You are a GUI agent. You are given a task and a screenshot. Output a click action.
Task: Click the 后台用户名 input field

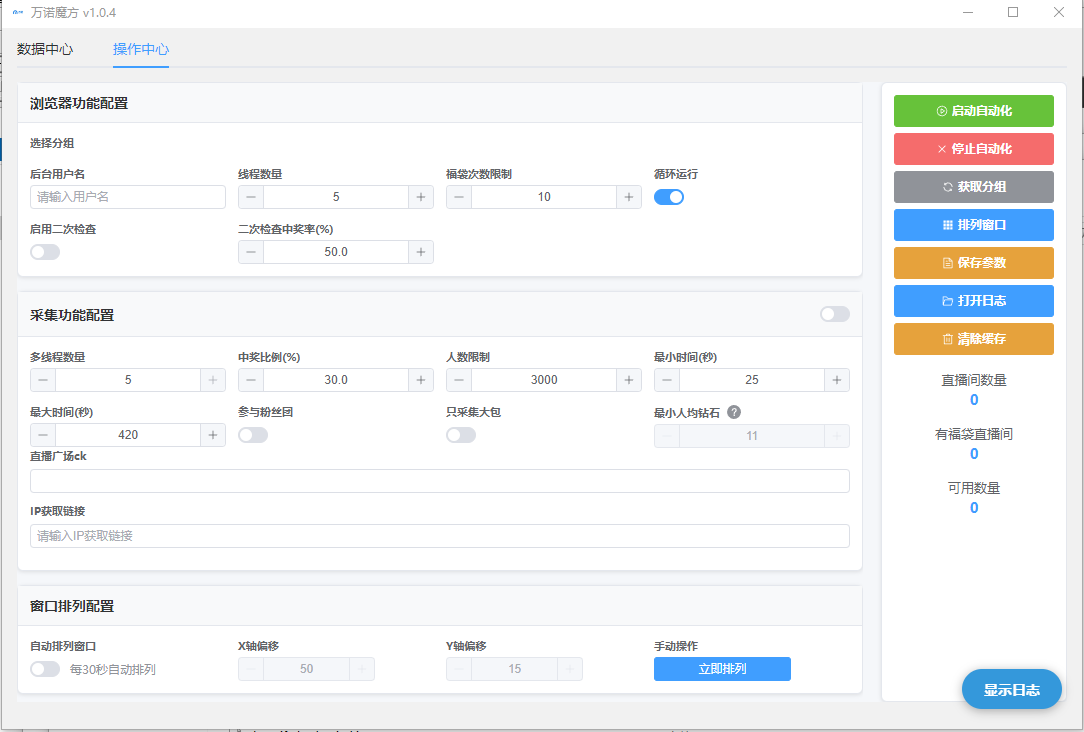tap(128, 197)
